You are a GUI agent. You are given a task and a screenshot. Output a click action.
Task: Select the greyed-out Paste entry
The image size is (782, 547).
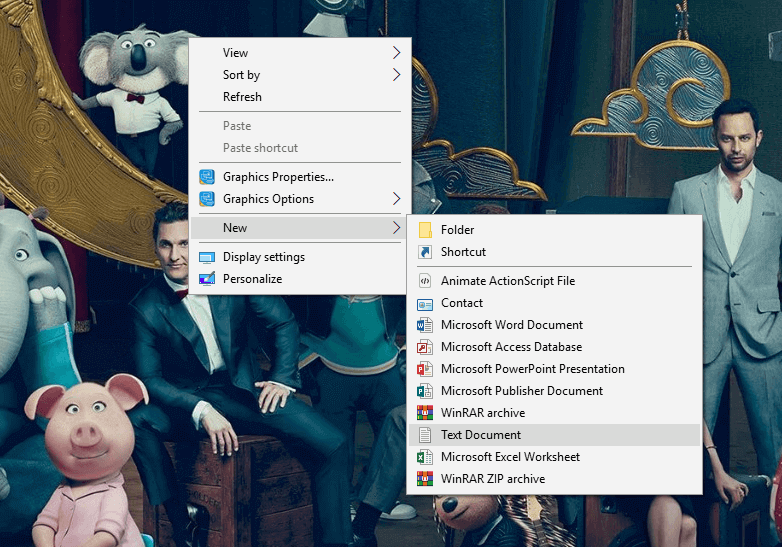(300, 126)
